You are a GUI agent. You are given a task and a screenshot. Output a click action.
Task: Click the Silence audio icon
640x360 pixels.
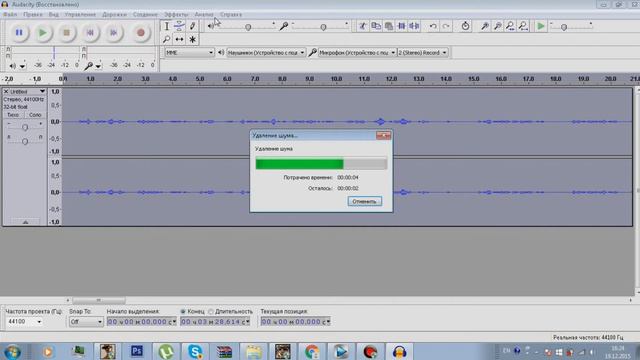[414, 26]
